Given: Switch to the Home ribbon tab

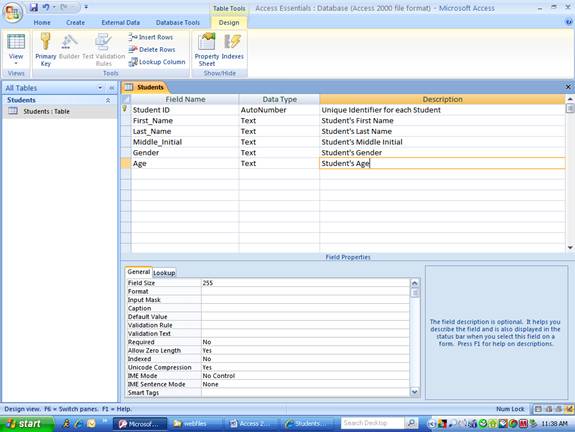Looking at the screenshot, I should pos(42,23).
